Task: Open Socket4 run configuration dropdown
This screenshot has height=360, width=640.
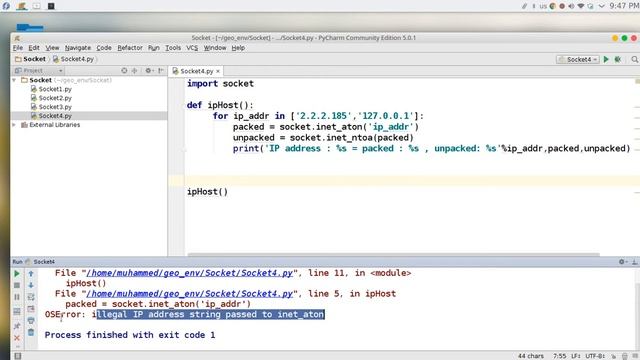Action: (578, 59)
